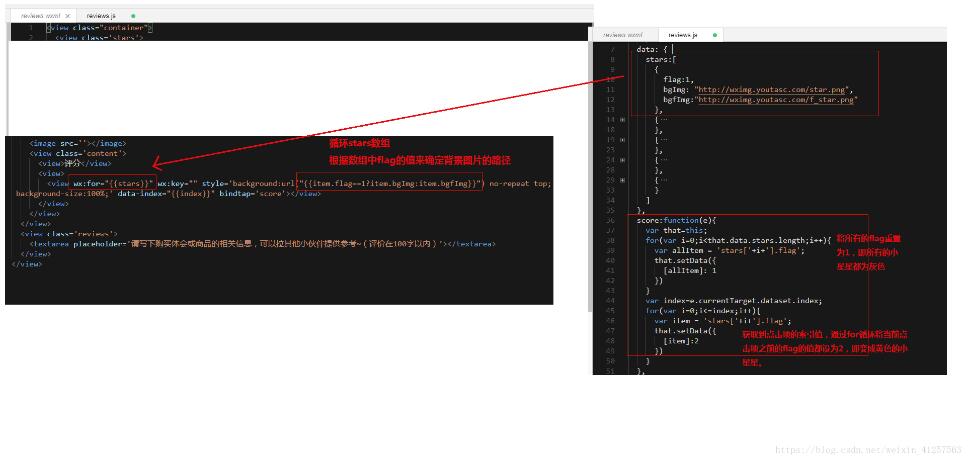Click the item.flag ternary expression
The image size is (971, 467).
click(390, 184)
